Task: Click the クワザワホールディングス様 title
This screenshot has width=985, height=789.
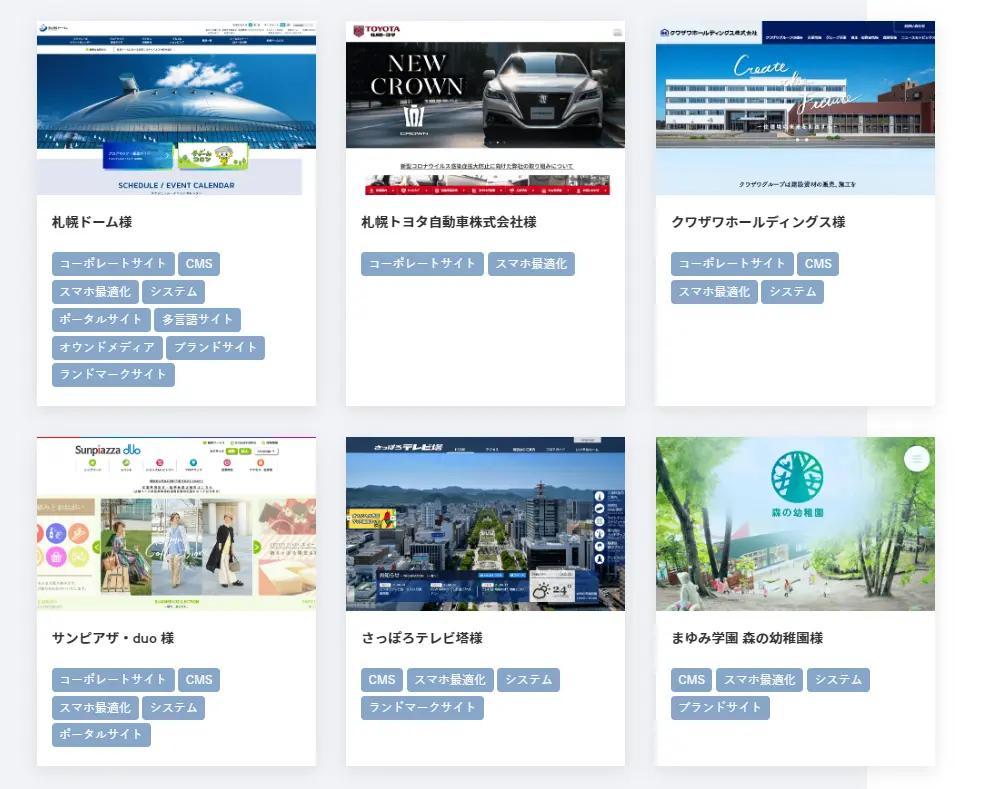Action: tap(758, 222)
